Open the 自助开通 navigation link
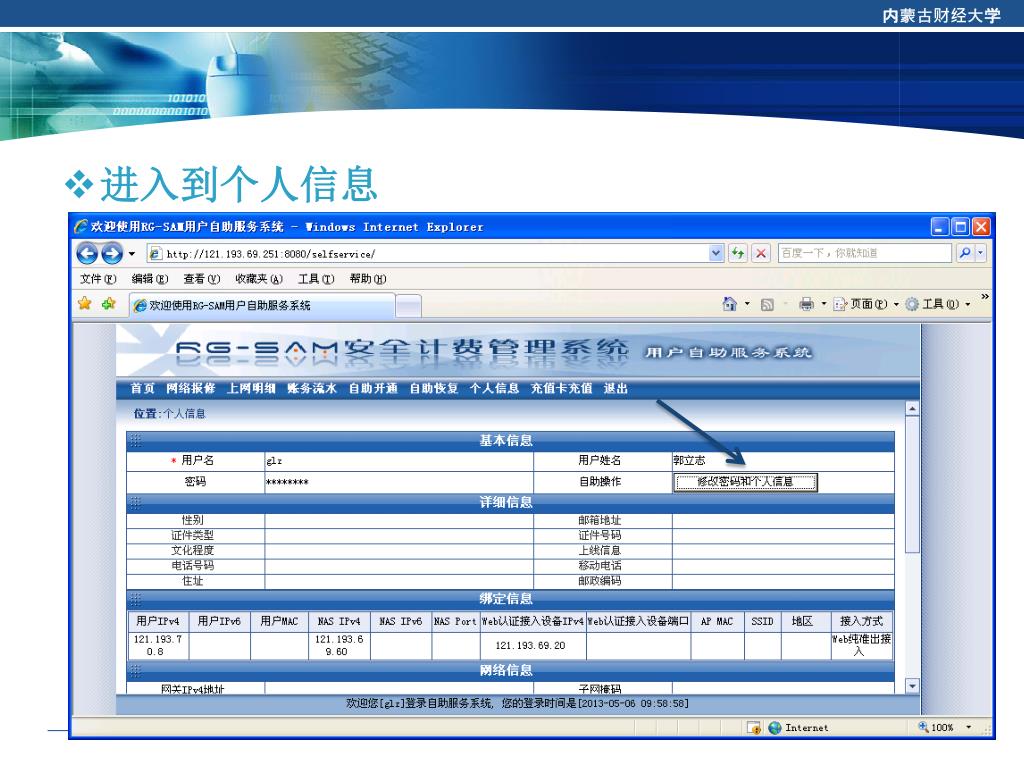Screen dimensions: 1024x768 coord(374,389)
